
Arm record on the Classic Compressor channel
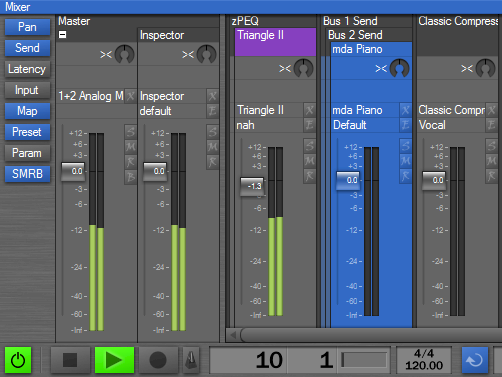(491, 176)
